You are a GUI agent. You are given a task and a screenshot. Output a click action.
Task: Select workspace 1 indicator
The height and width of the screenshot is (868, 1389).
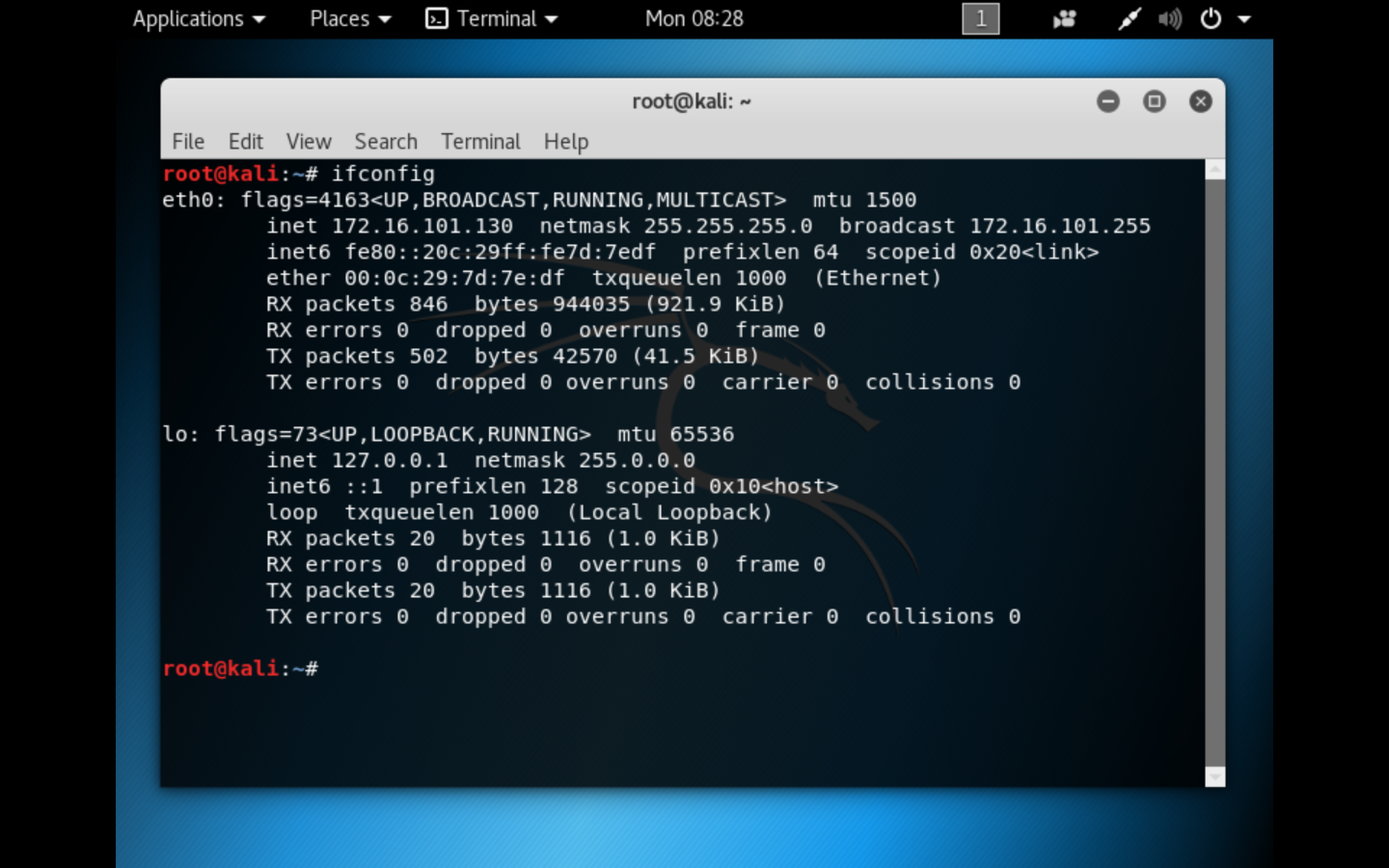980,19
